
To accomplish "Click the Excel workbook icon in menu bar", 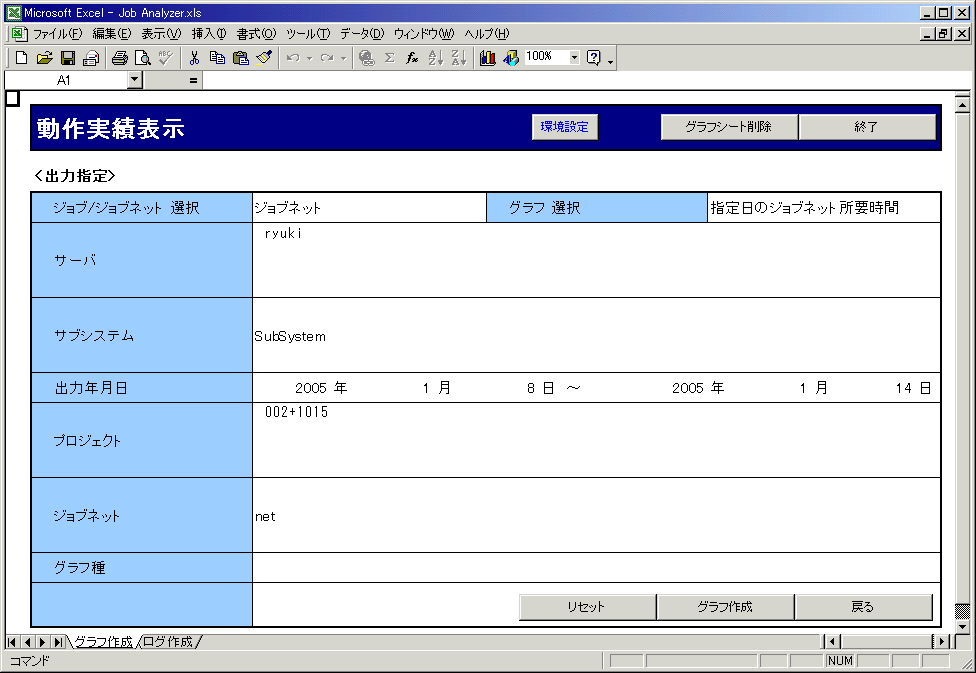I will tap(18, 34).
